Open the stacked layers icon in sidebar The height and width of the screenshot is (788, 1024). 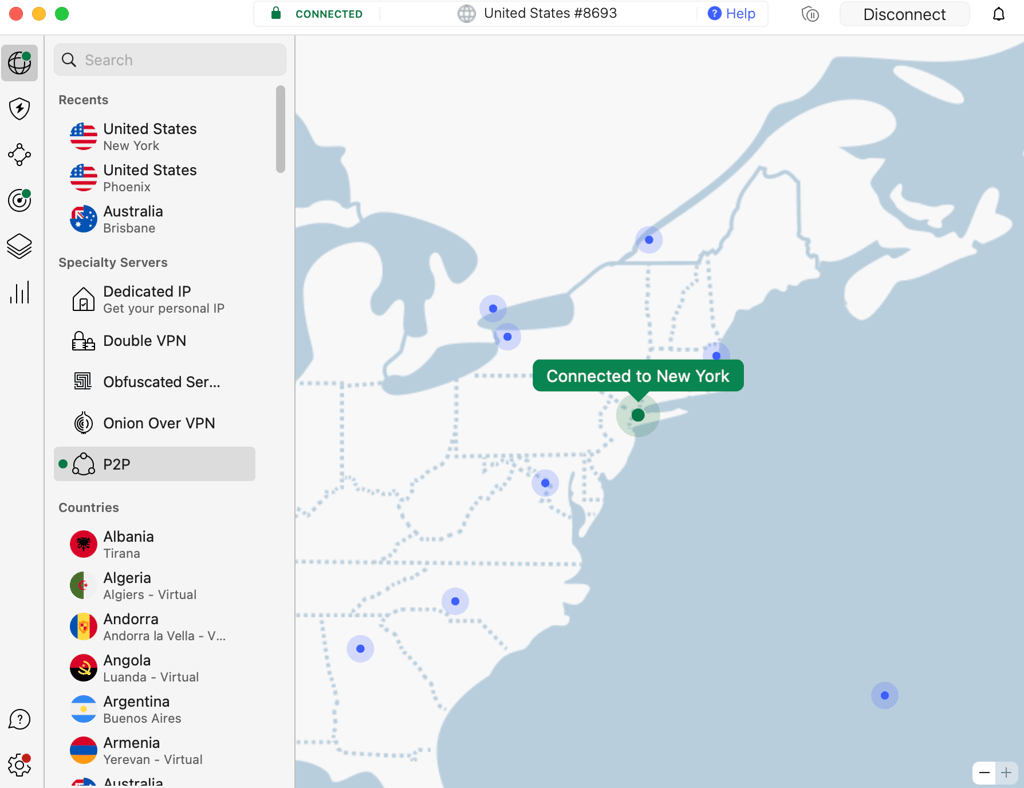tap(20, 246)
